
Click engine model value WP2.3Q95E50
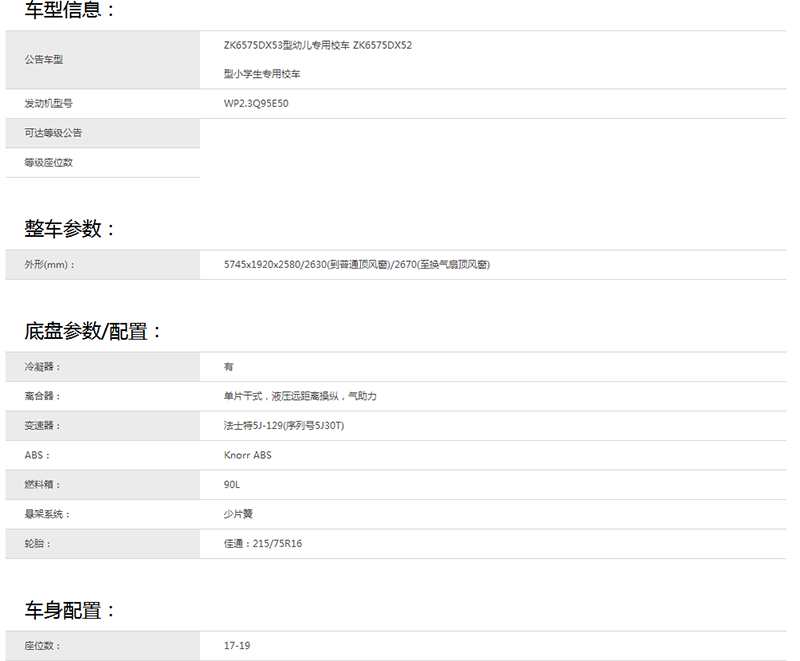click(256, 104)
